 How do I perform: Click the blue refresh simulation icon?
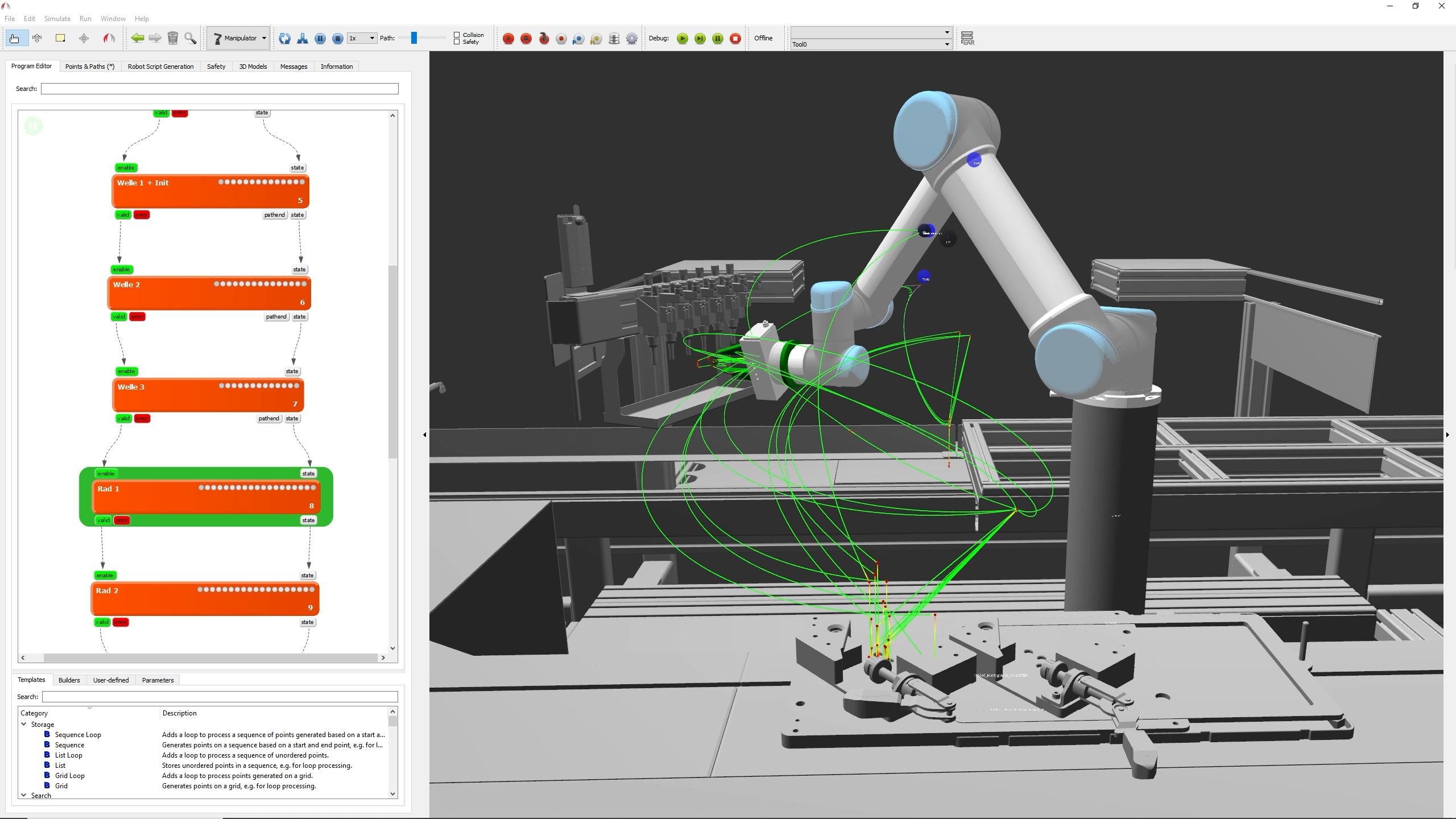[x=284, y=38]
